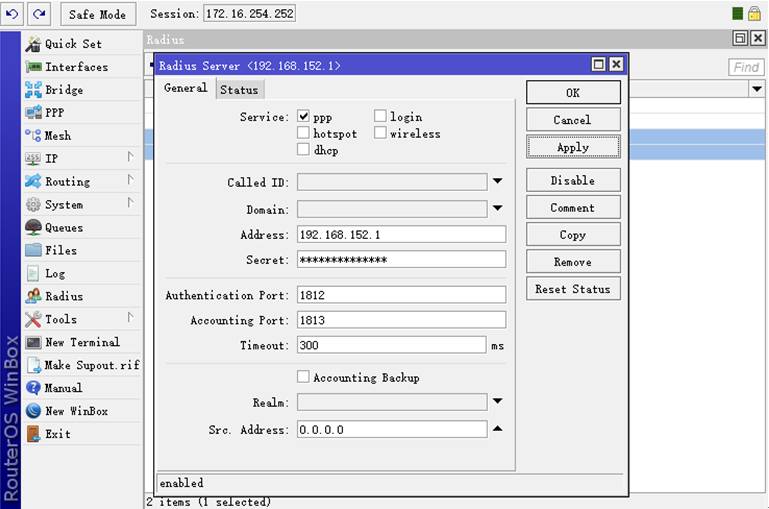Open the Bridge menu item
769x509 pixels.
tap(63, 90)
